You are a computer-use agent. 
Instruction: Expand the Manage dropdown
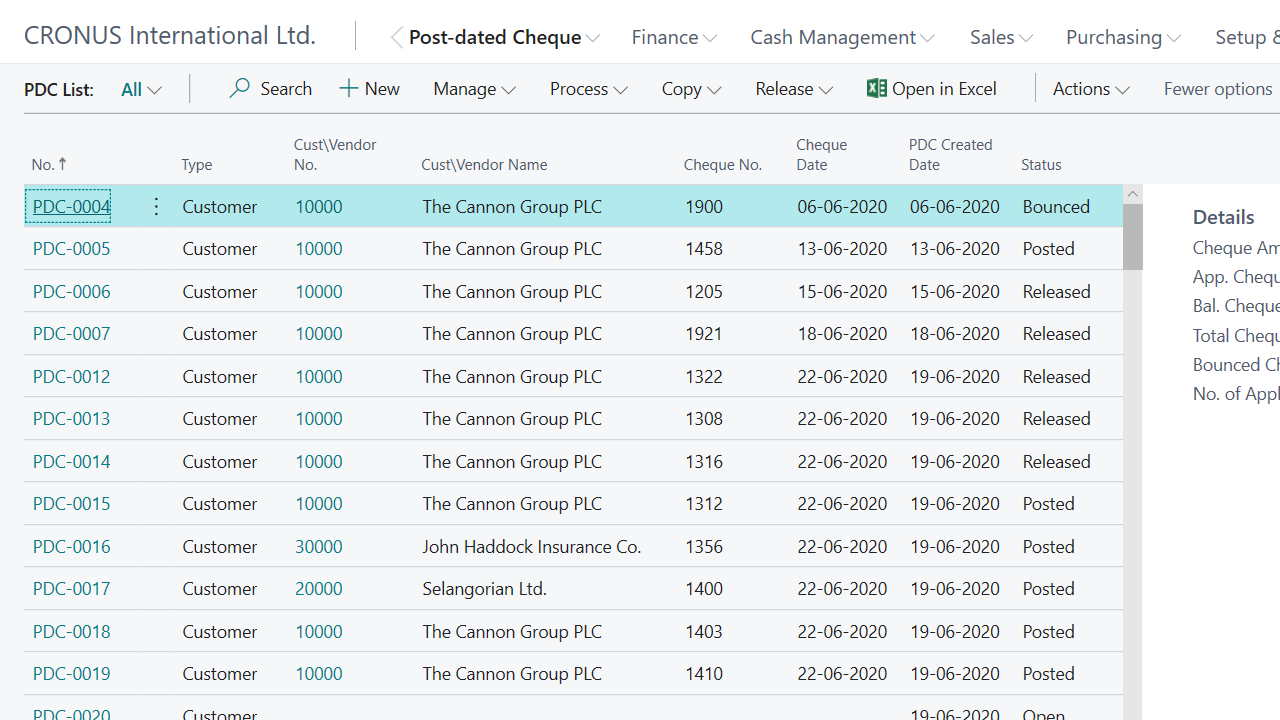(x=474, y=89)
